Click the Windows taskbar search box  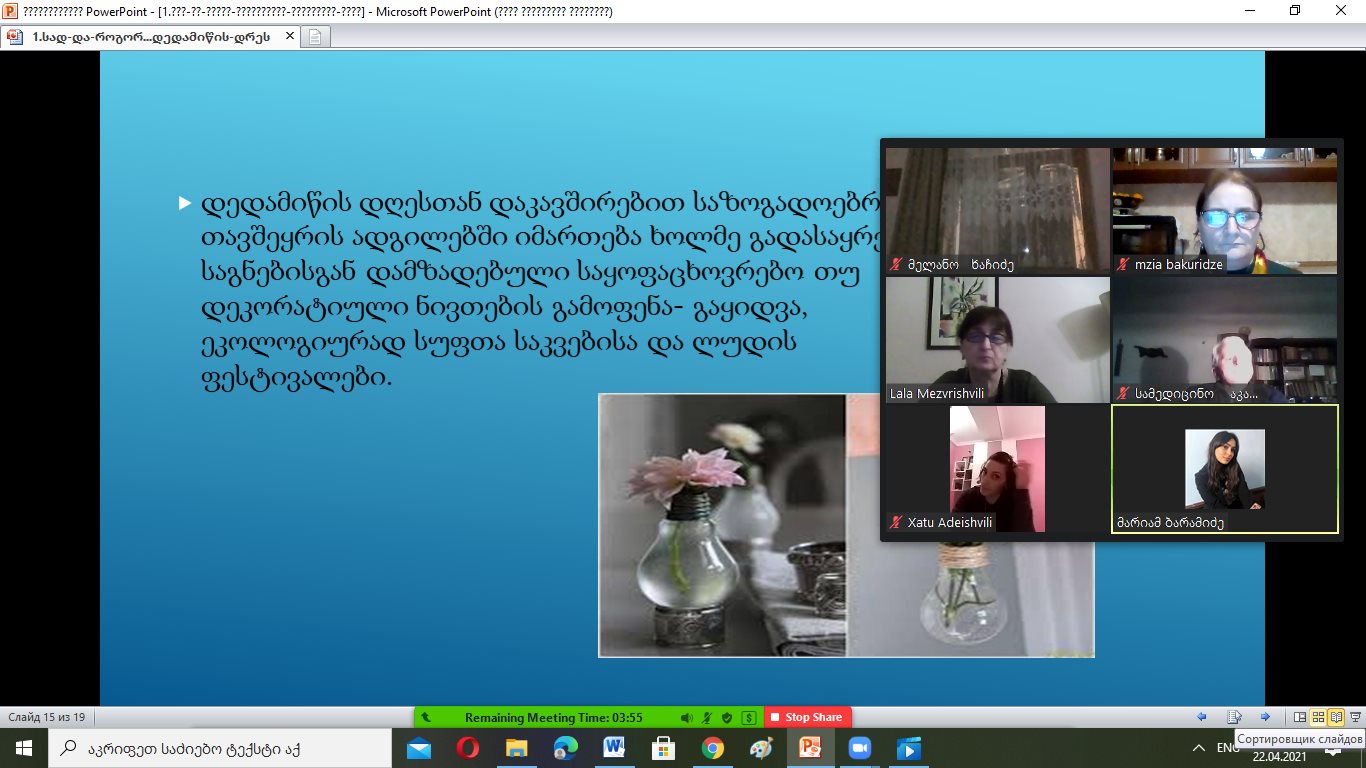pos(218,748)
